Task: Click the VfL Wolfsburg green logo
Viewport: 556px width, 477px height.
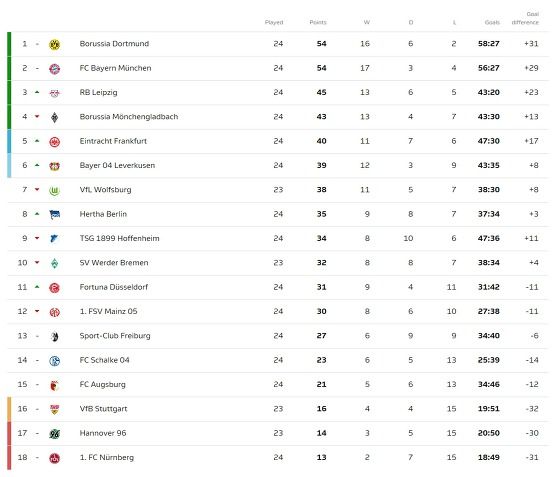Action: [x=54, y=191]
